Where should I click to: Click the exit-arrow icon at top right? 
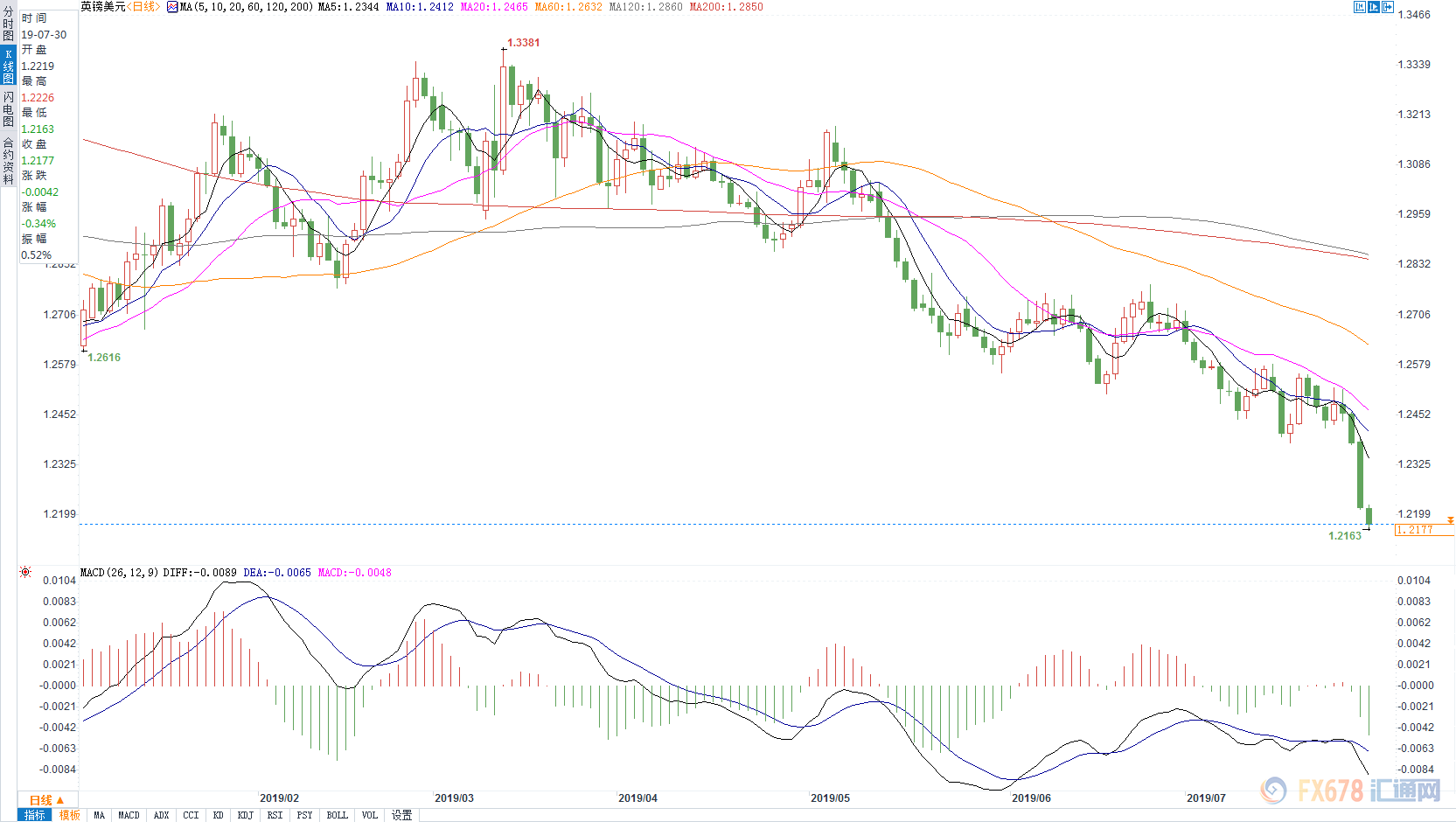[x=1388, y=7]
